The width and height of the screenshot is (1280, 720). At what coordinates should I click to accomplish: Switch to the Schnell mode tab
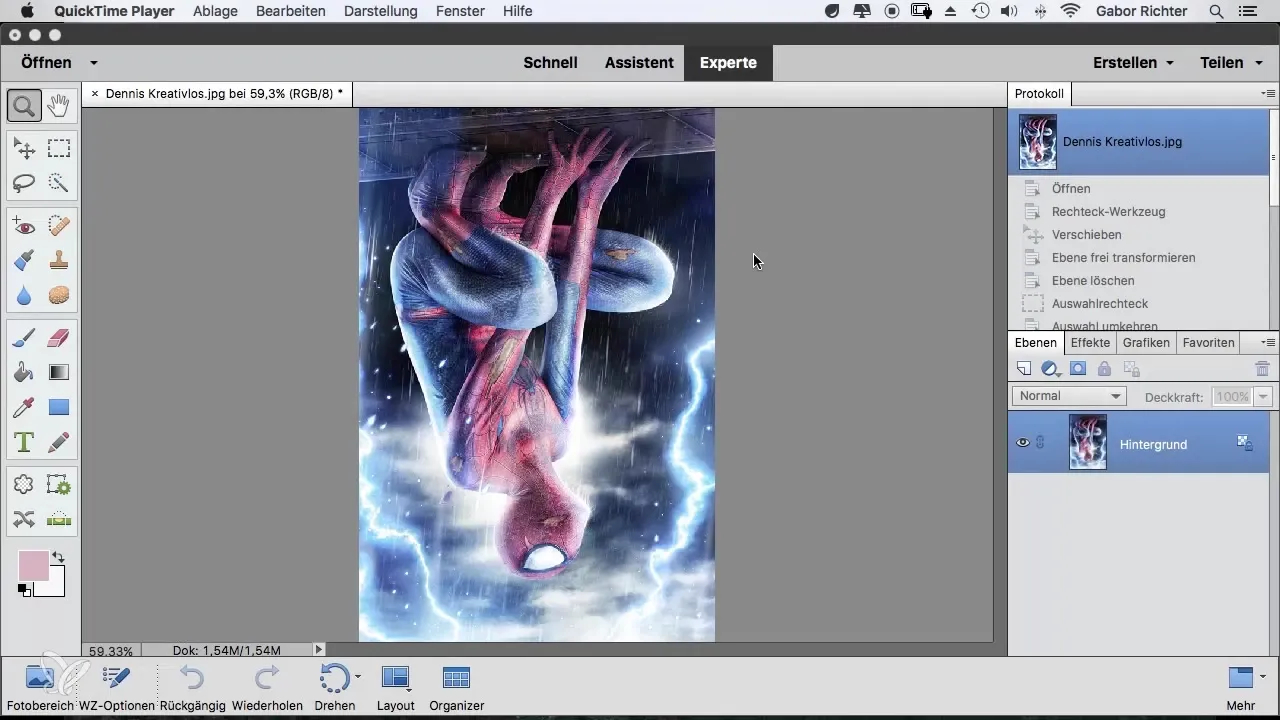click(550, 62)
